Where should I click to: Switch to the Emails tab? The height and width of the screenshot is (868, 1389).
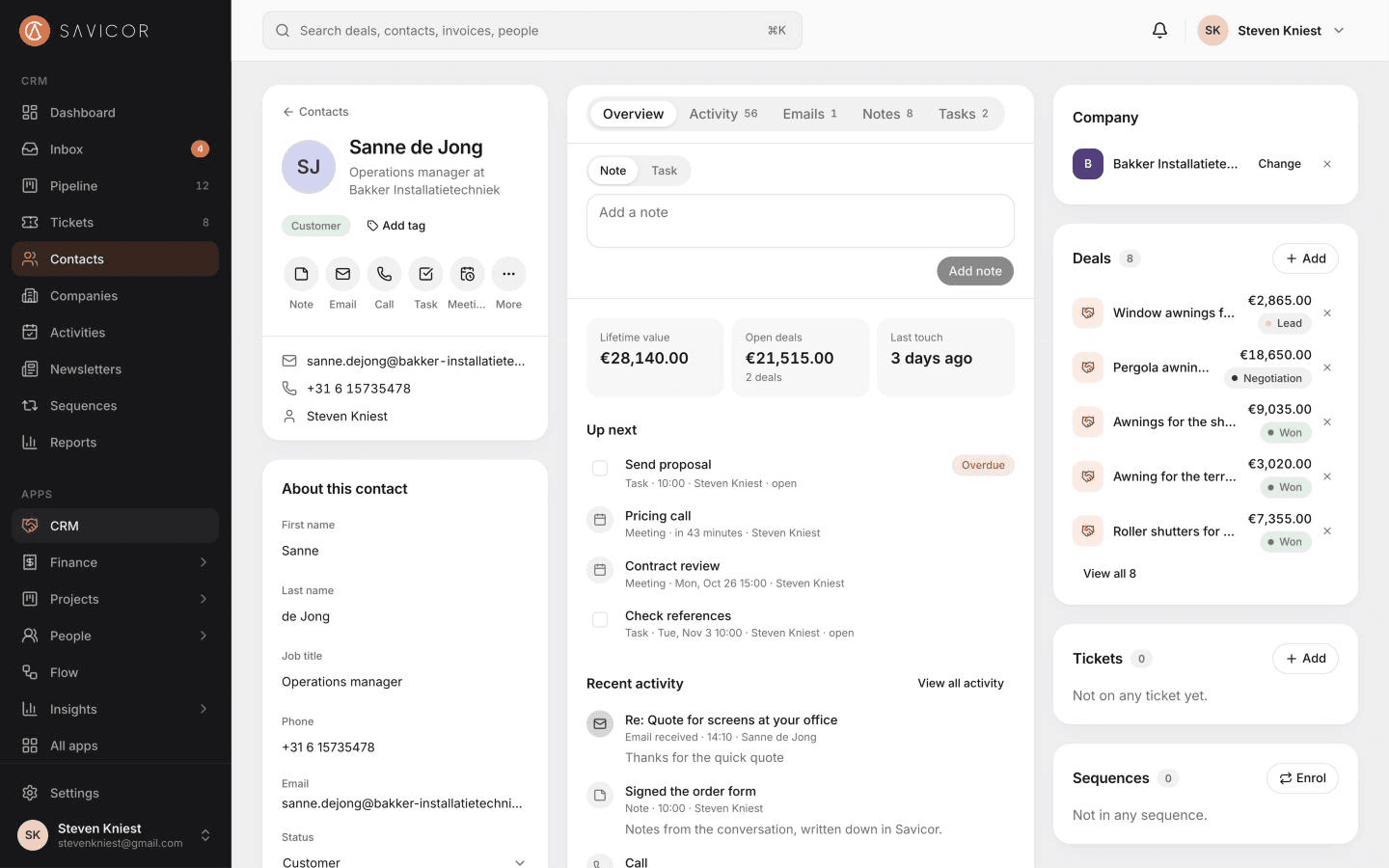[x=810, y=114]
